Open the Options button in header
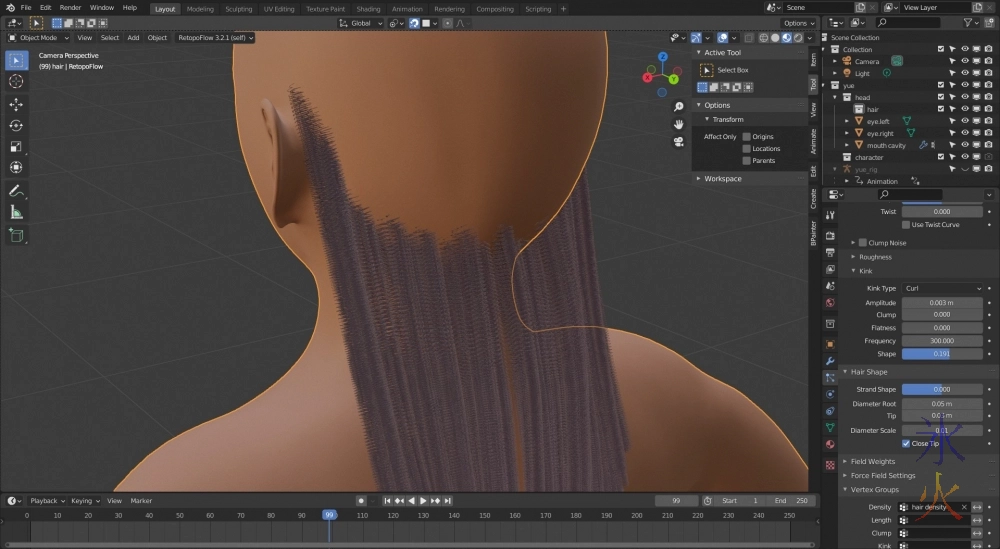This screenshot has height=549, width=1000. click(798, 23)
